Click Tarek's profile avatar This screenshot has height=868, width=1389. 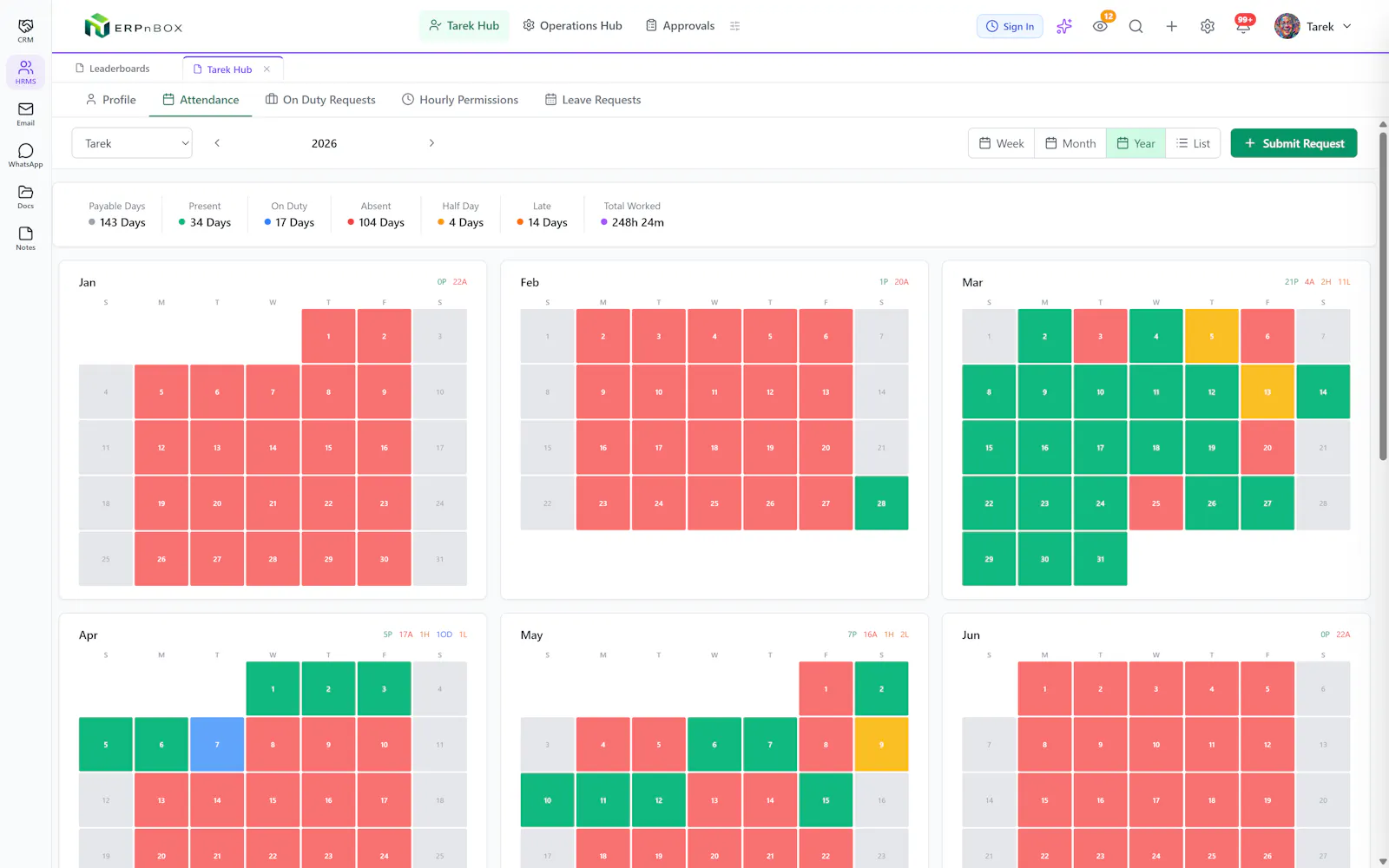[1287, 26]
